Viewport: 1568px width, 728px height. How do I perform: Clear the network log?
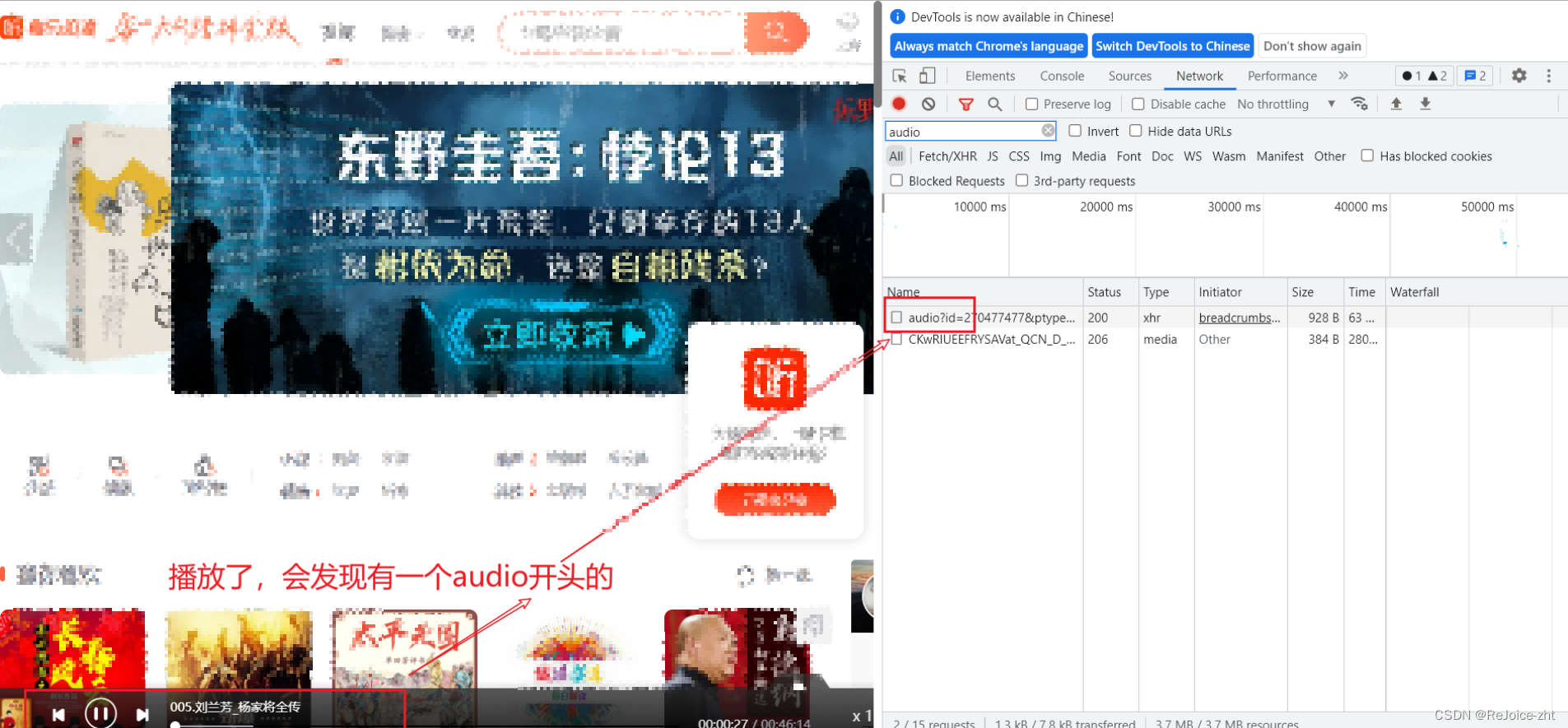928,104
